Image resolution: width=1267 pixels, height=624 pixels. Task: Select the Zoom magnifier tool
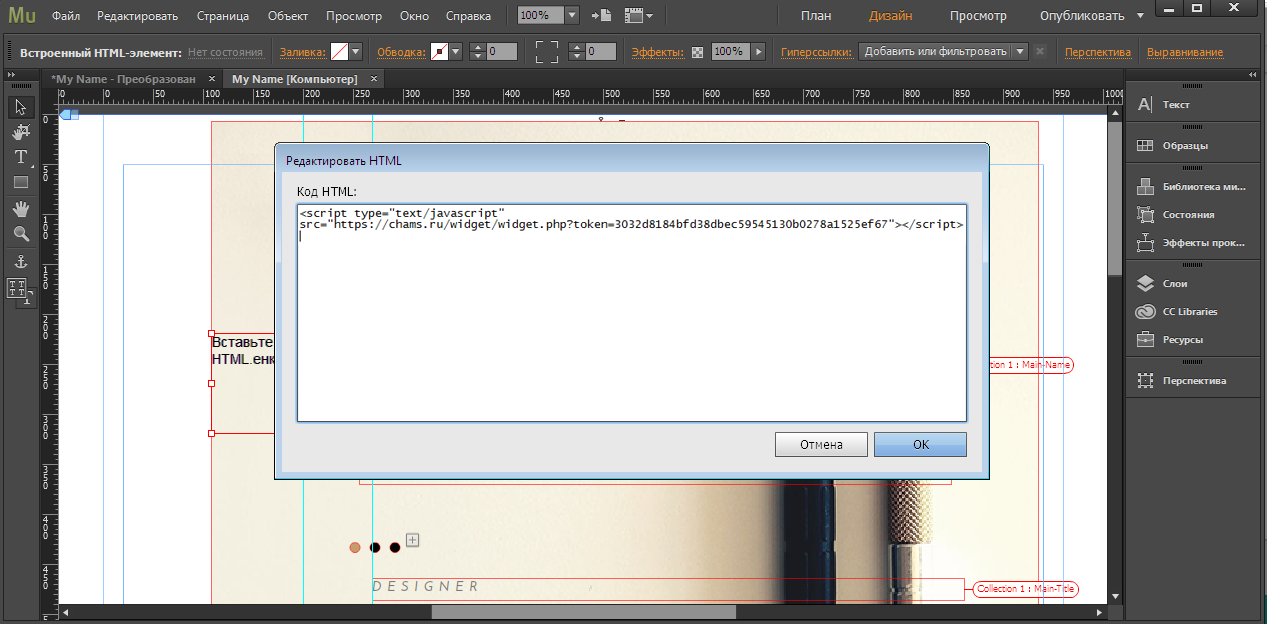20,234
